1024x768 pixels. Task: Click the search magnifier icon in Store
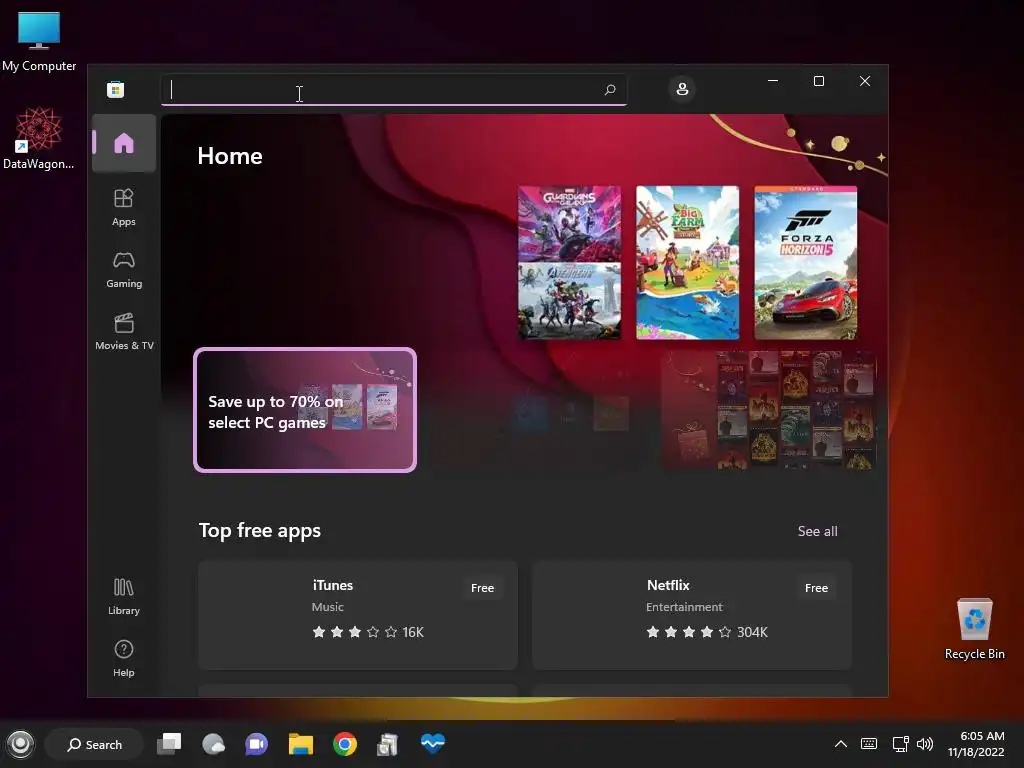coord(610,89)
